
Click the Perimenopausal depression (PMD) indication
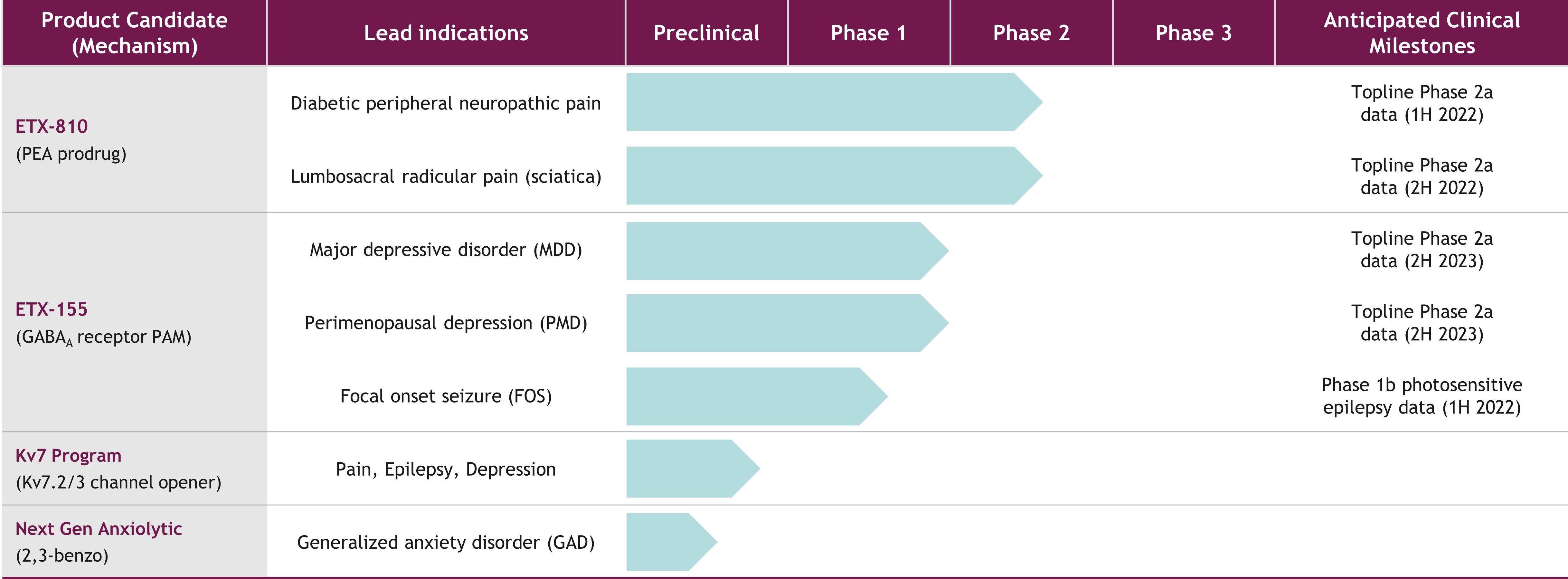coord(446,323)
